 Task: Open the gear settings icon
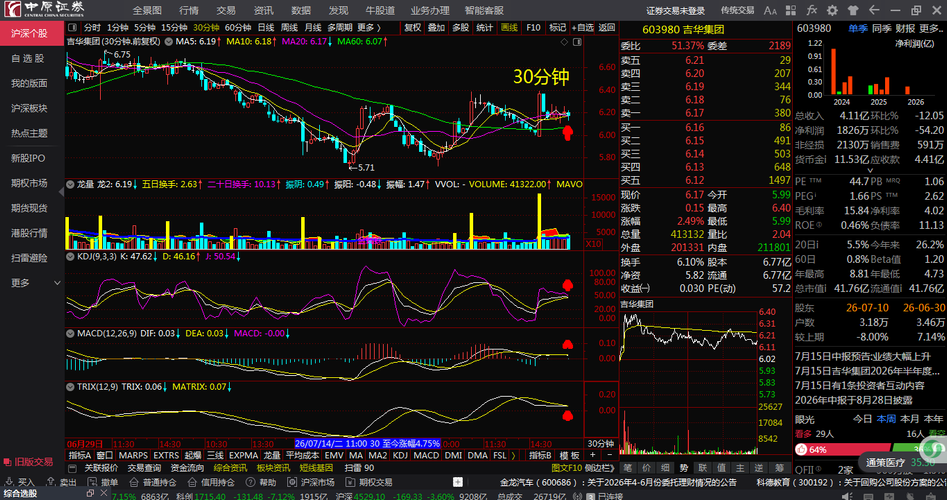click(832, 10)
